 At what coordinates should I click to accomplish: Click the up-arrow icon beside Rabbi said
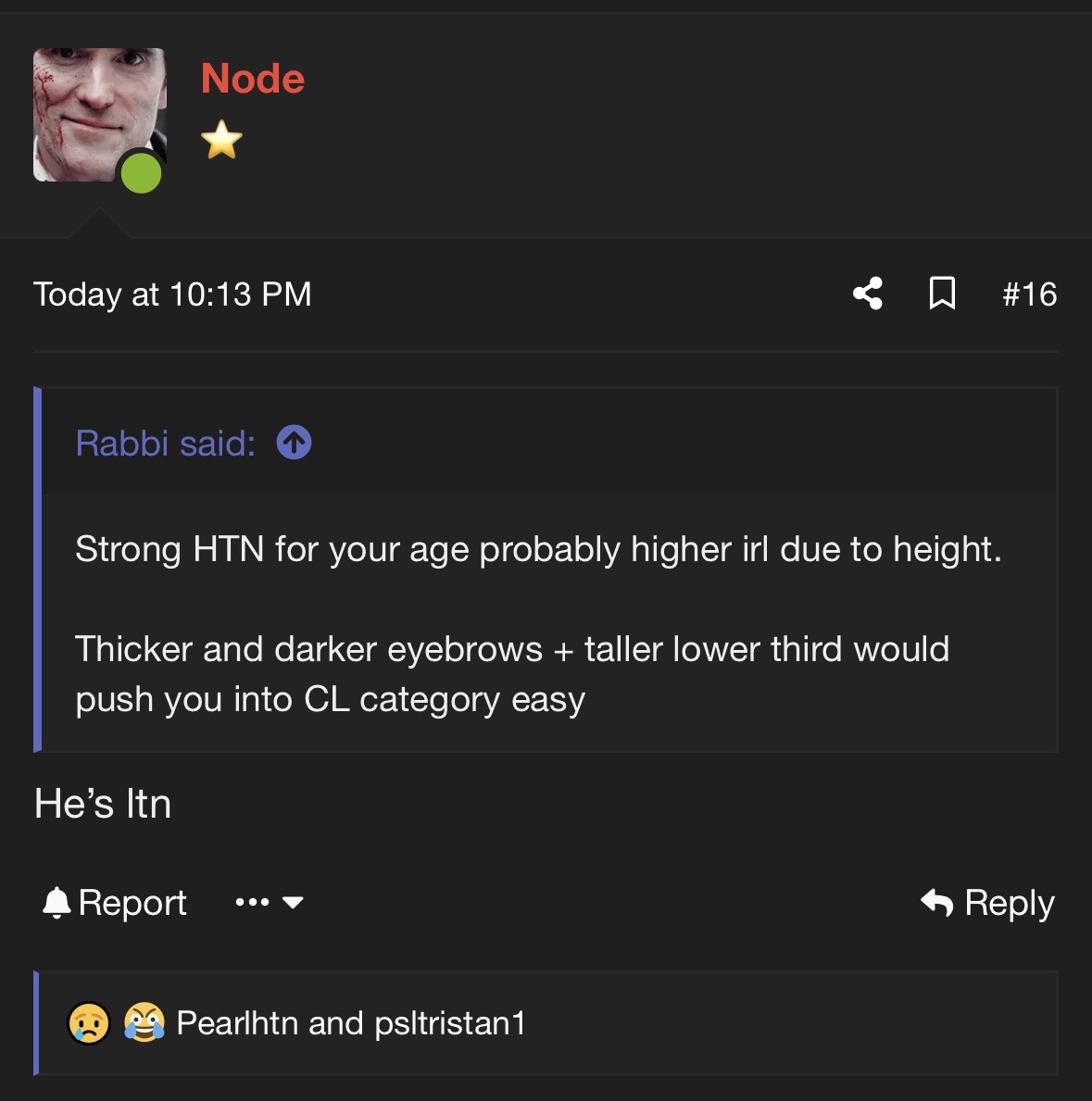(x=294, y=443)
